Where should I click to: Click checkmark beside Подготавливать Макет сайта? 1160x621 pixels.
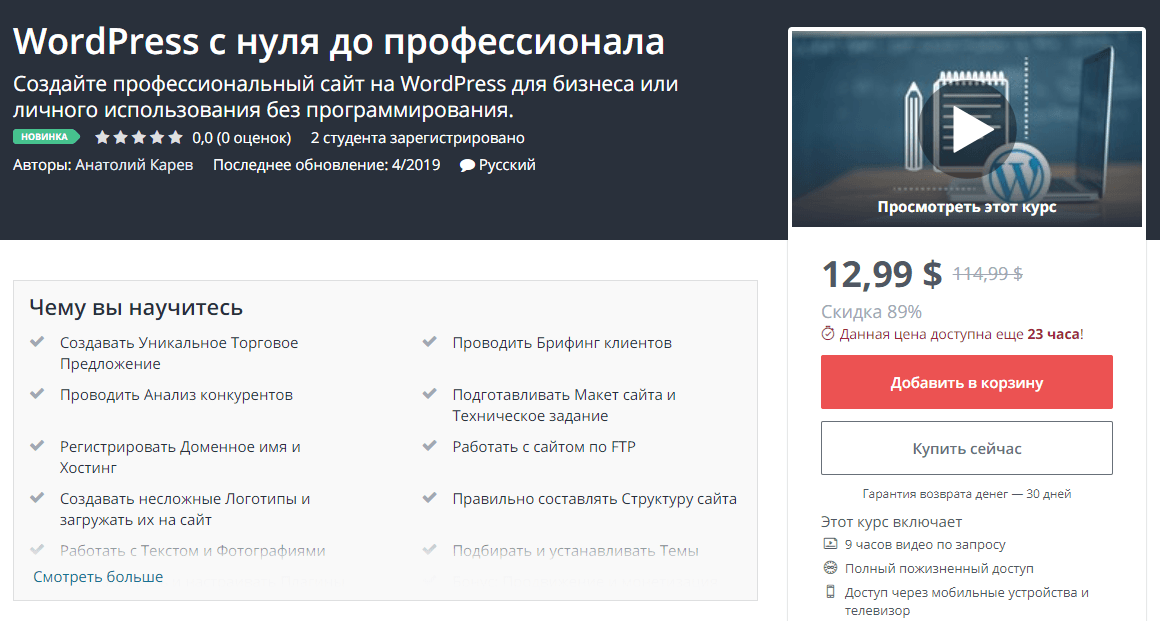429,394
